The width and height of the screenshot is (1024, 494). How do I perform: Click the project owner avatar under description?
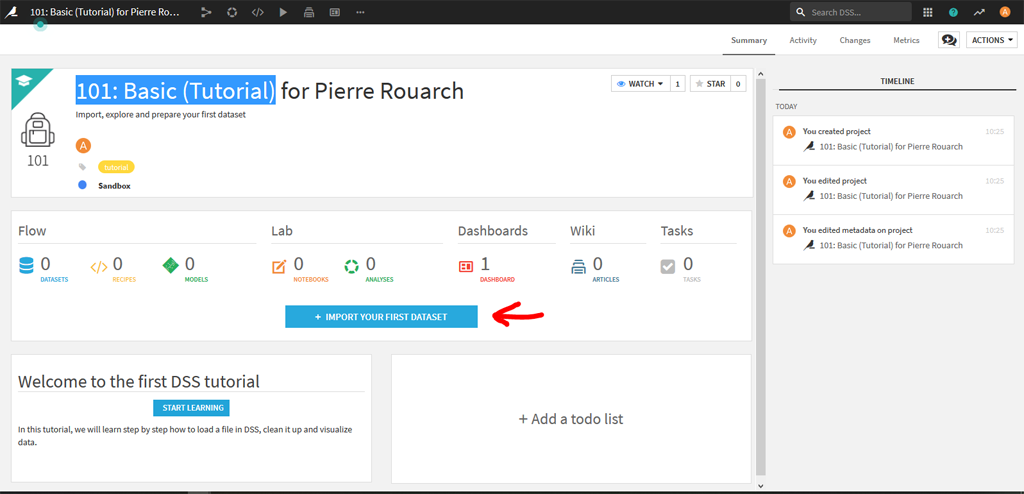(x=83, y=146)
